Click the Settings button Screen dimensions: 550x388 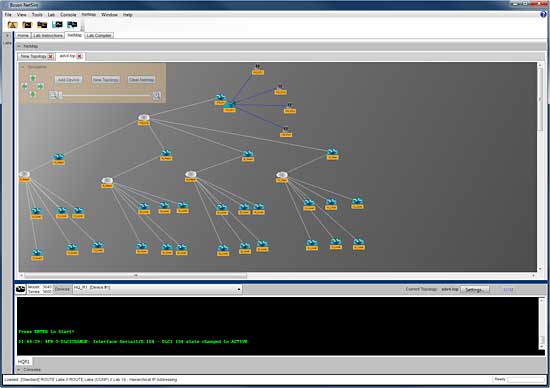click(475, 290)
